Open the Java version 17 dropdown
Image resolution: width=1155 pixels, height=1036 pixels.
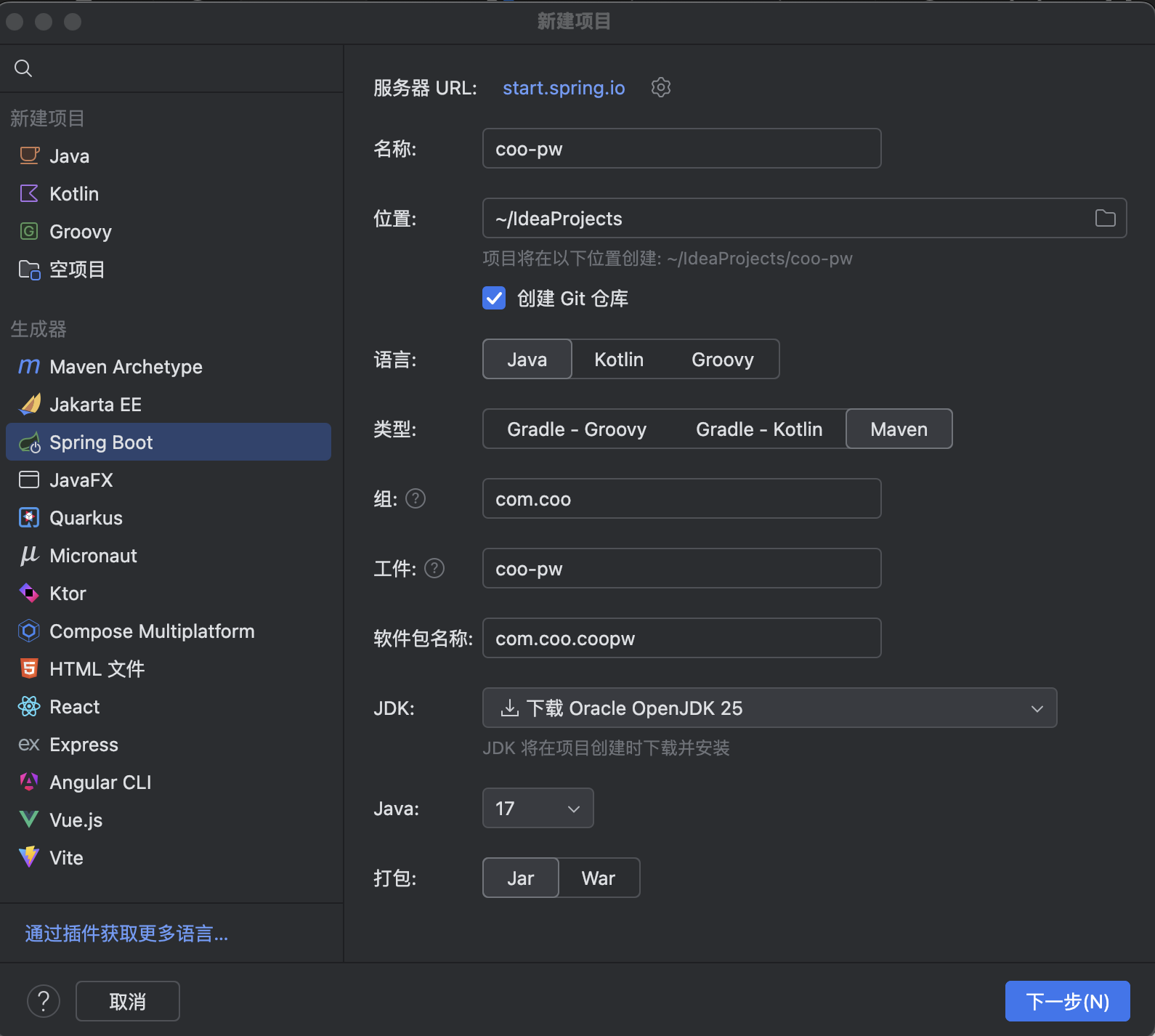pos(538,808)
